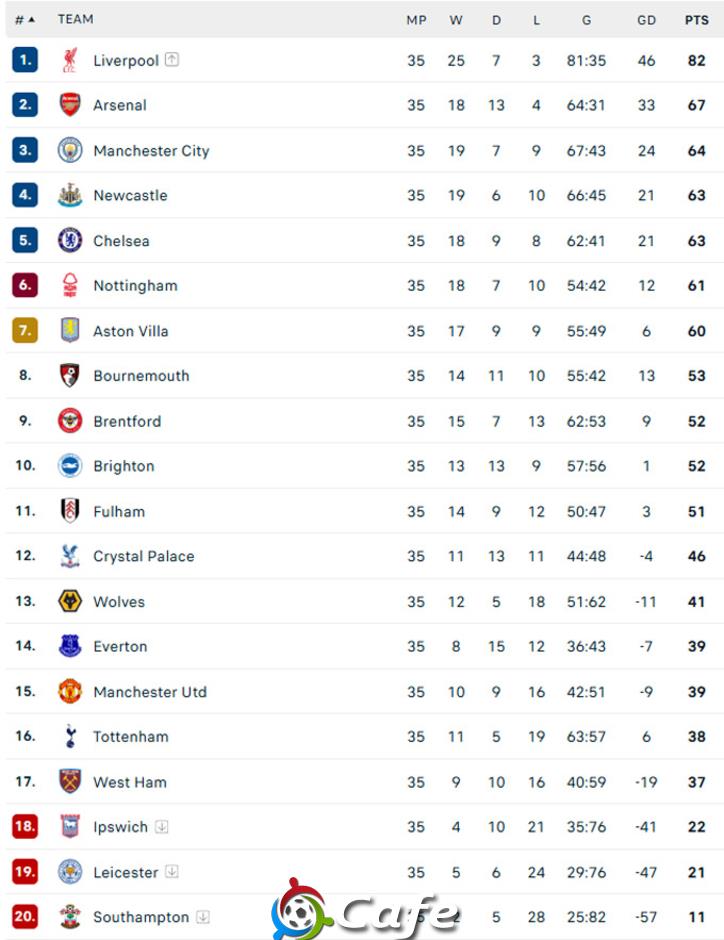
Task: Click the Manchester City crest icon
Action: click(70, 150)
